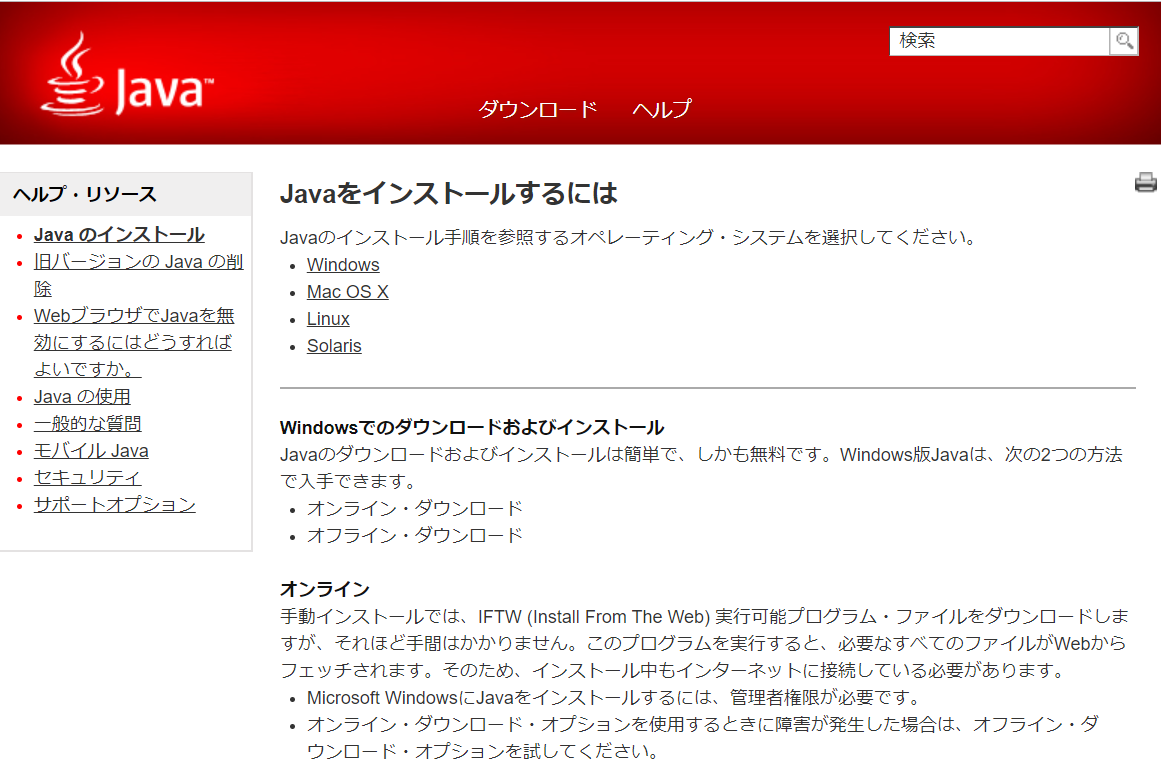
Task: Click the Windowsでのダウンロードおよびインストール heading
Action: click(x=472, y=428)
